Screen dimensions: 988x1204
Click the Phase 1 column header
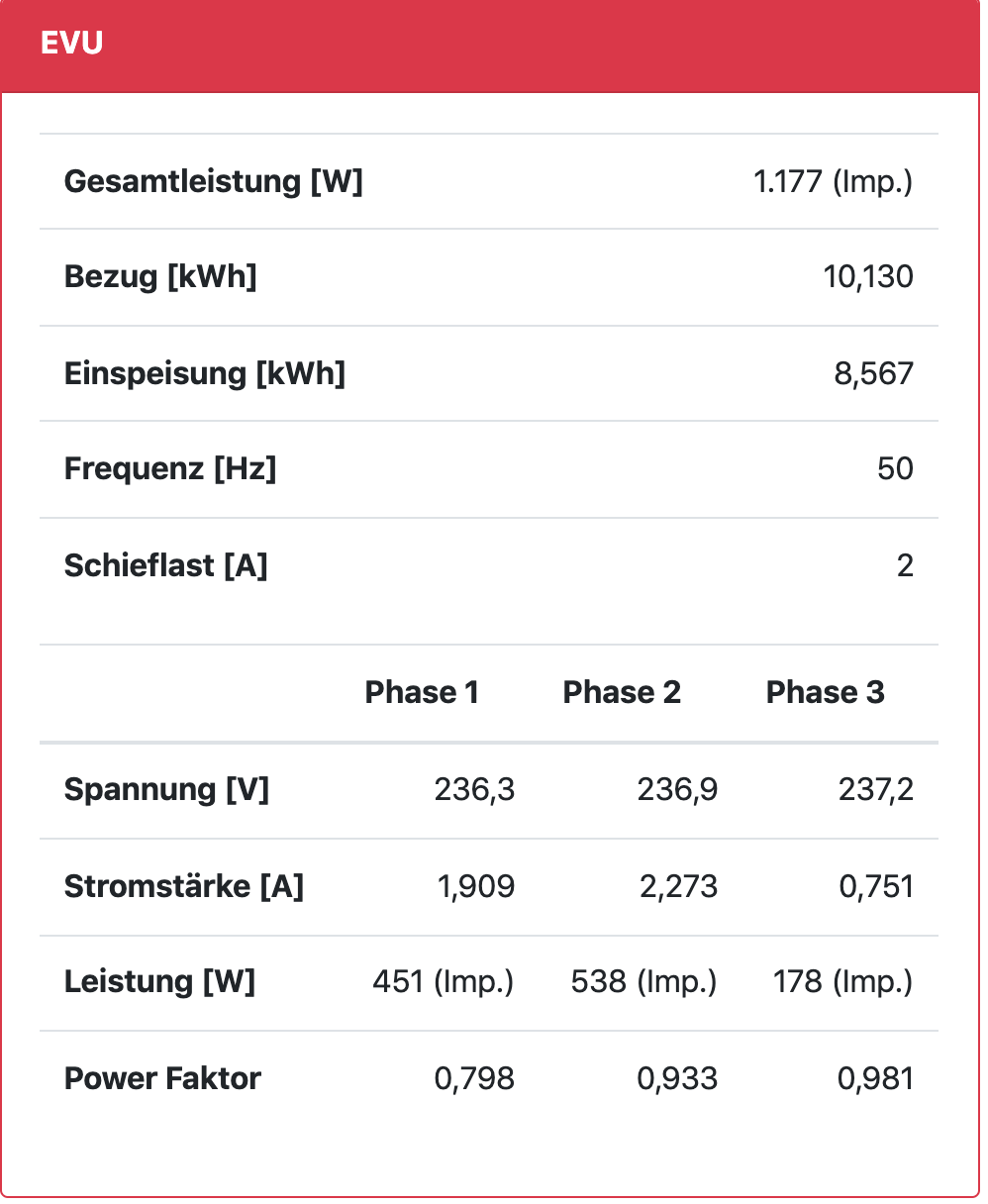(x=422, y=693)
